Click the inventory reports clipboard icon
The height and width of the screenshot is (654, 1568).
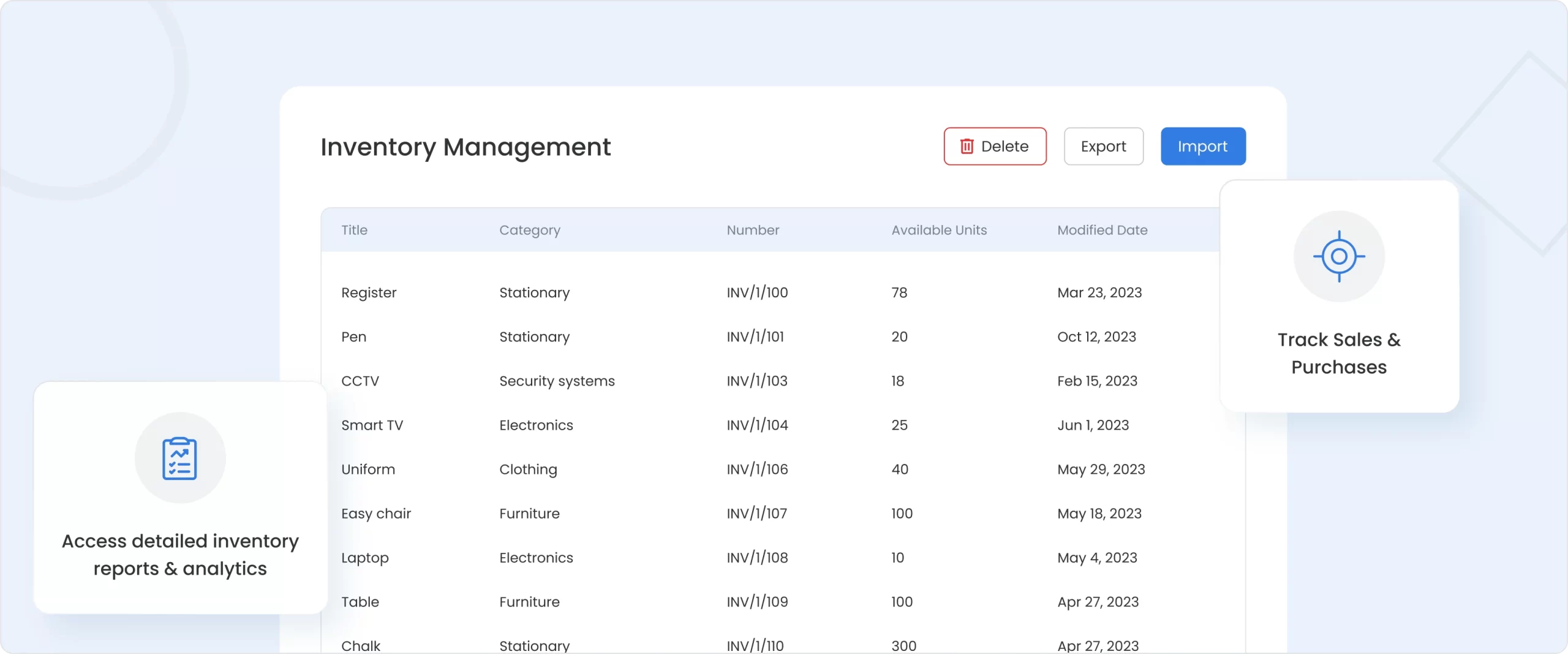pos(179,457)
